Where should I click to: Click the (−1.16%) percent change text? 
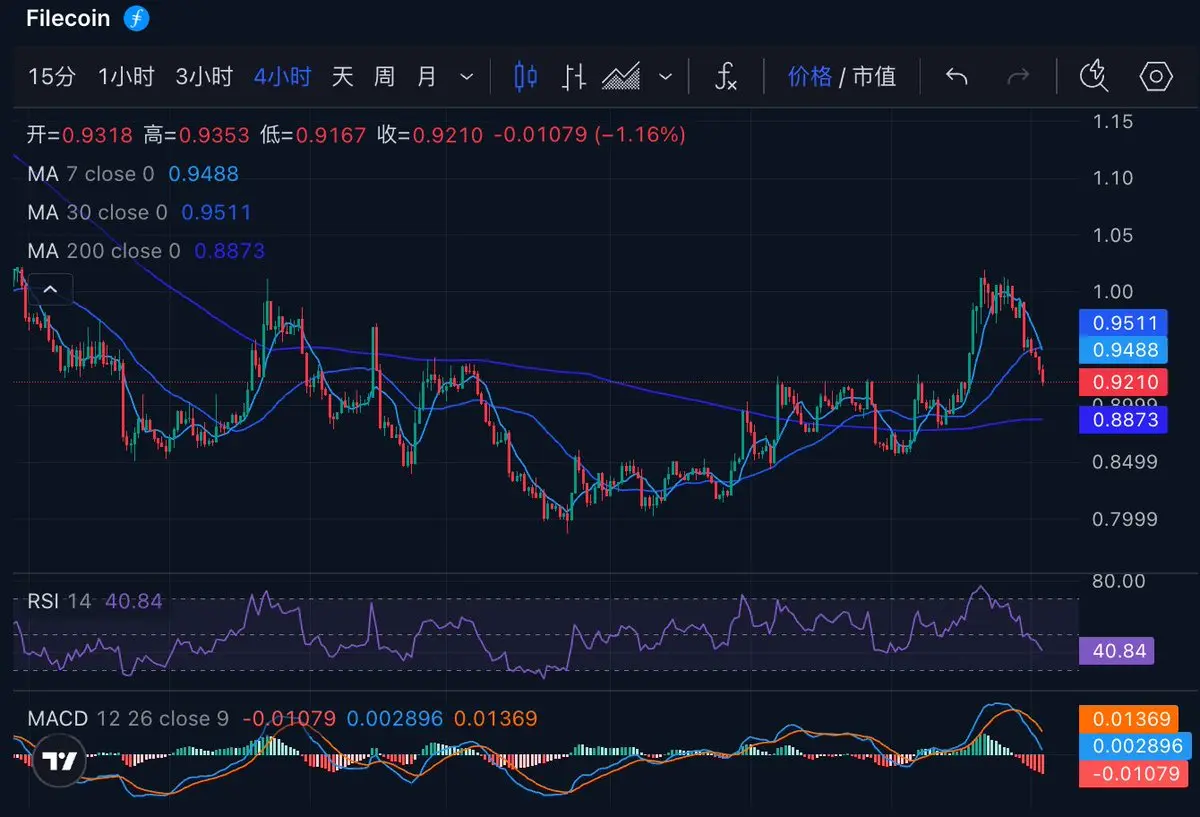click(640, 134)
